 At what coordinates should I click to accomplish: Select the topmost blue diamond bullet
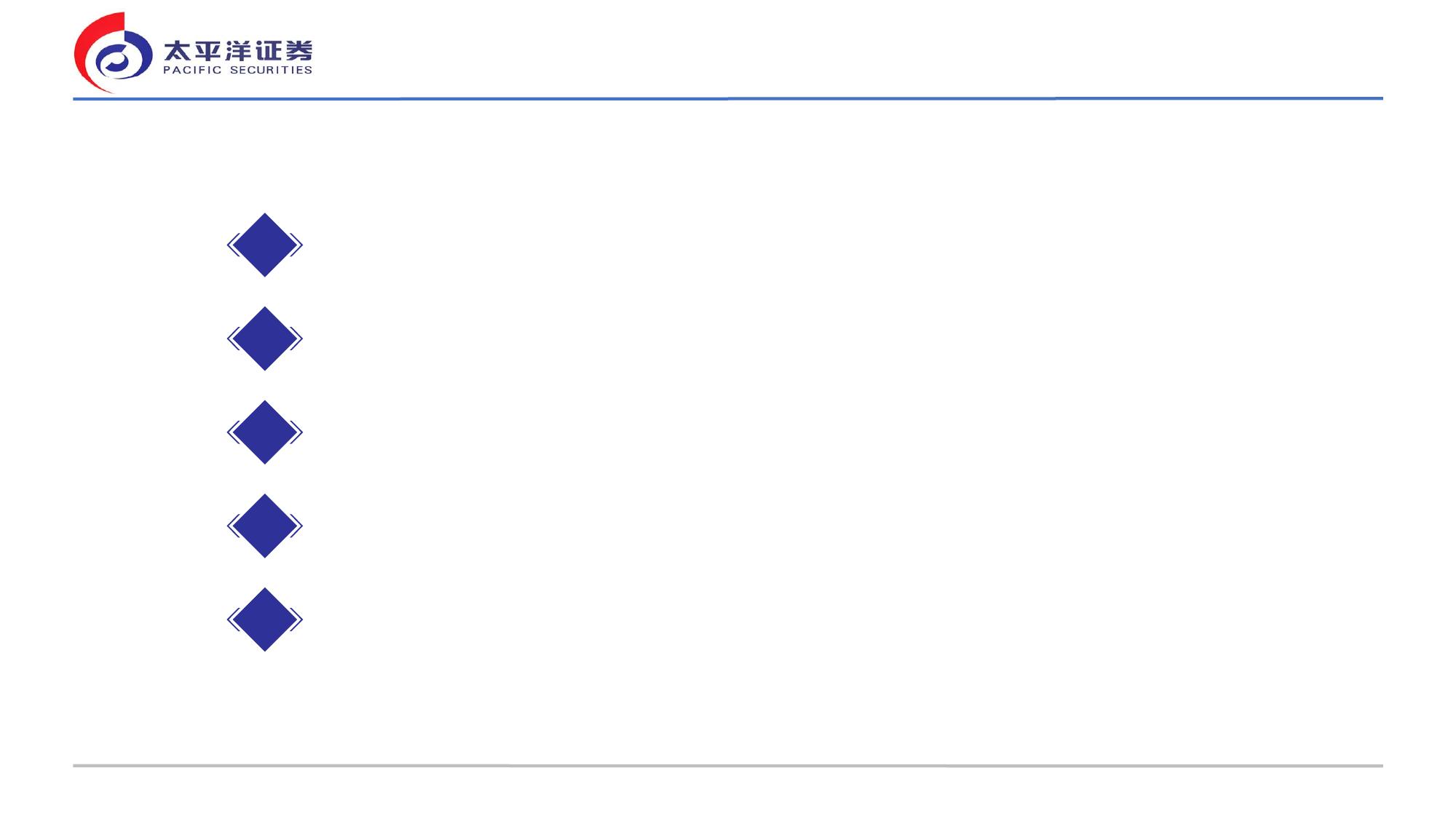[265, 245]
